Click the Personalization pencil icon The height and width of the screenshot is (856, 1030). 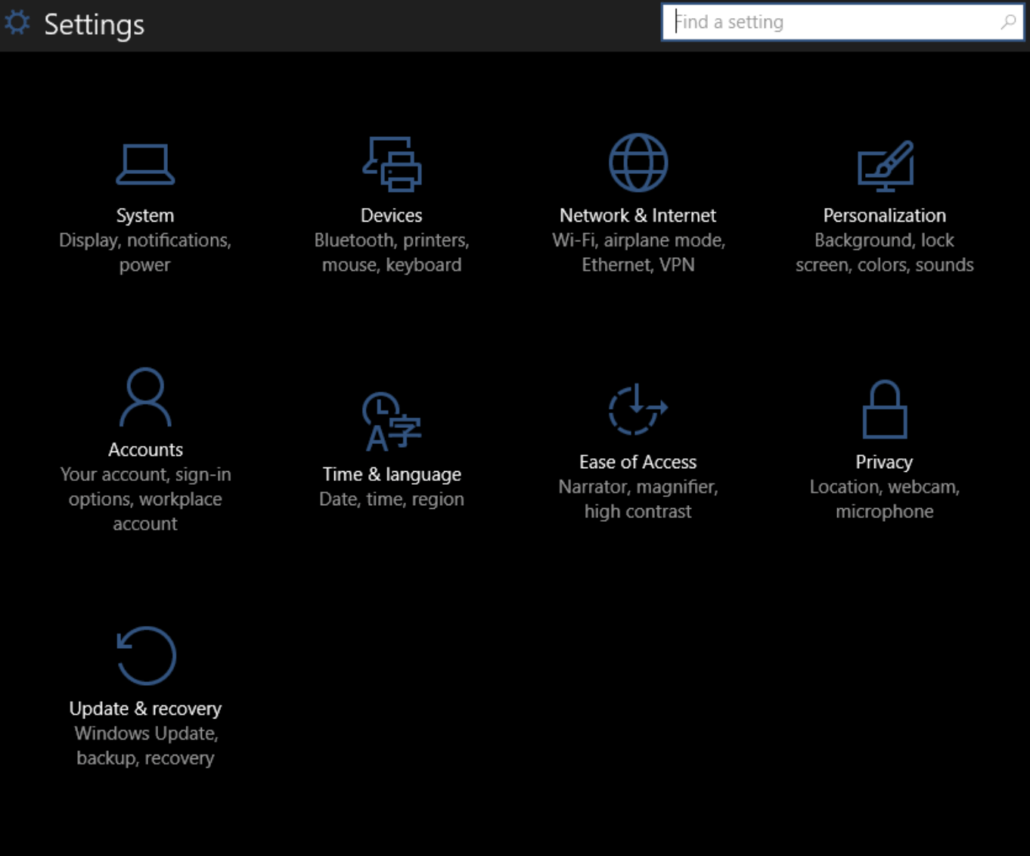(x=884, y=163)
